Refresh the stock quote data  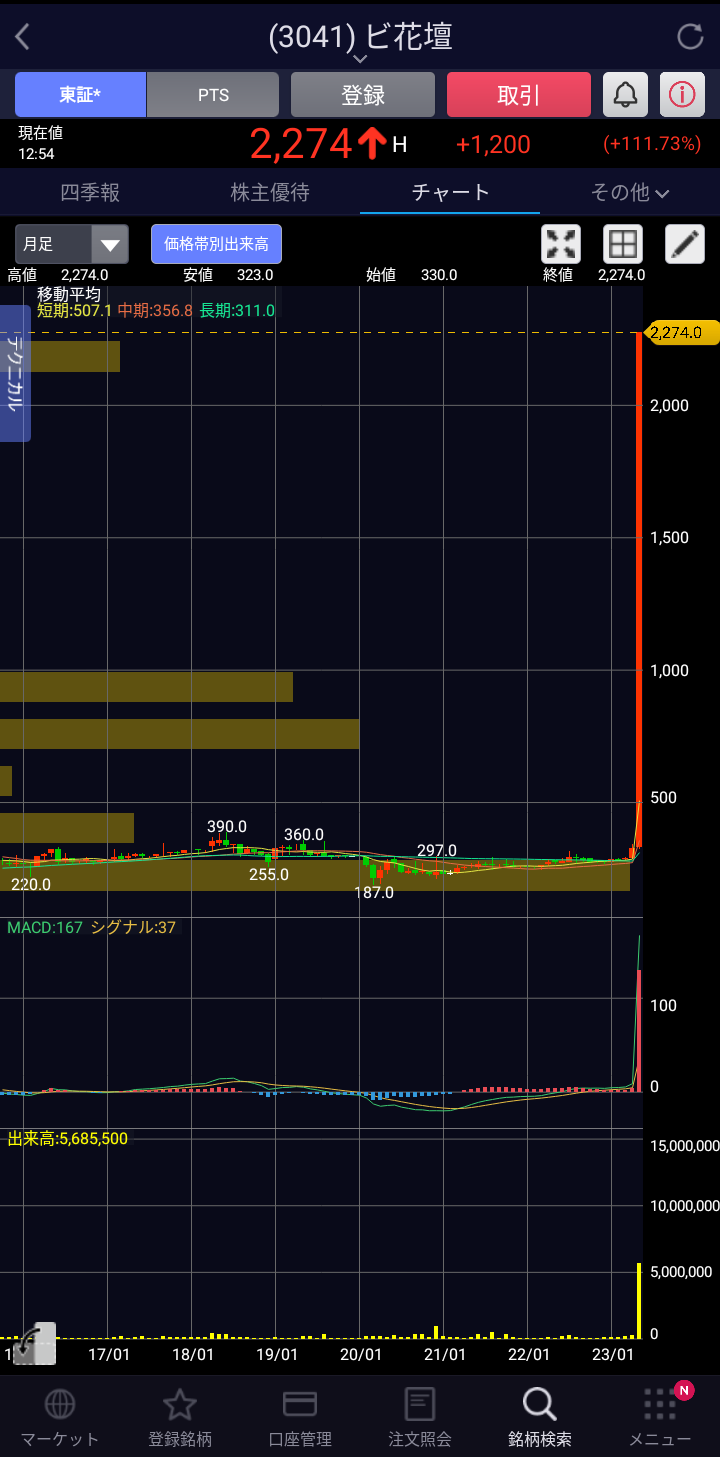click(x=690, y=37)
